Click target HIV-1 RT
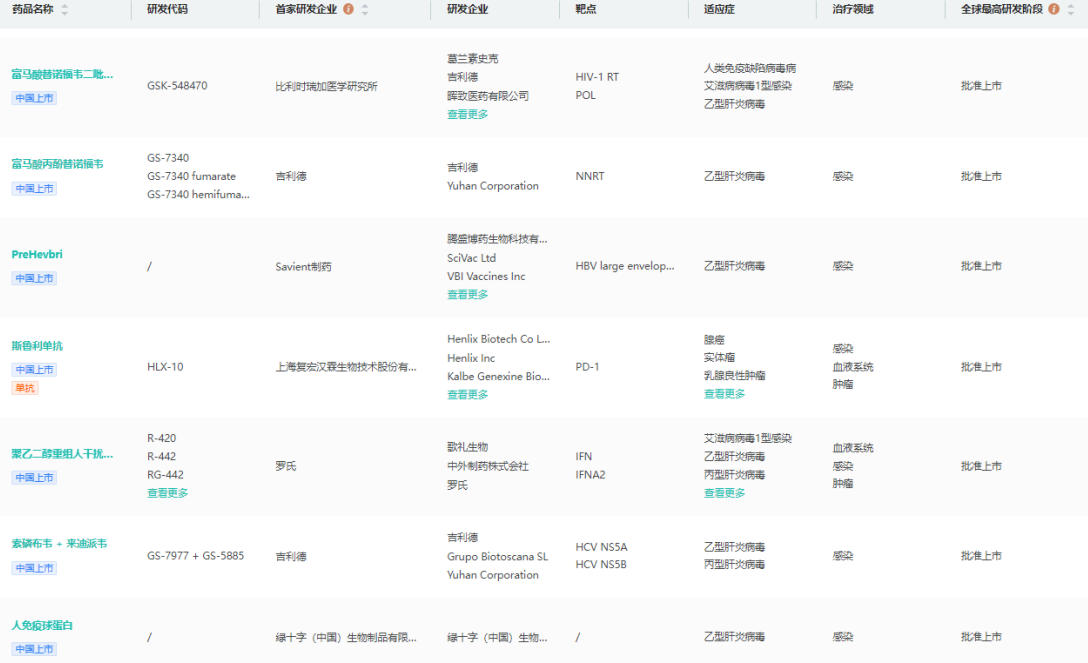The image size is (1088, 663). [597, 77]
